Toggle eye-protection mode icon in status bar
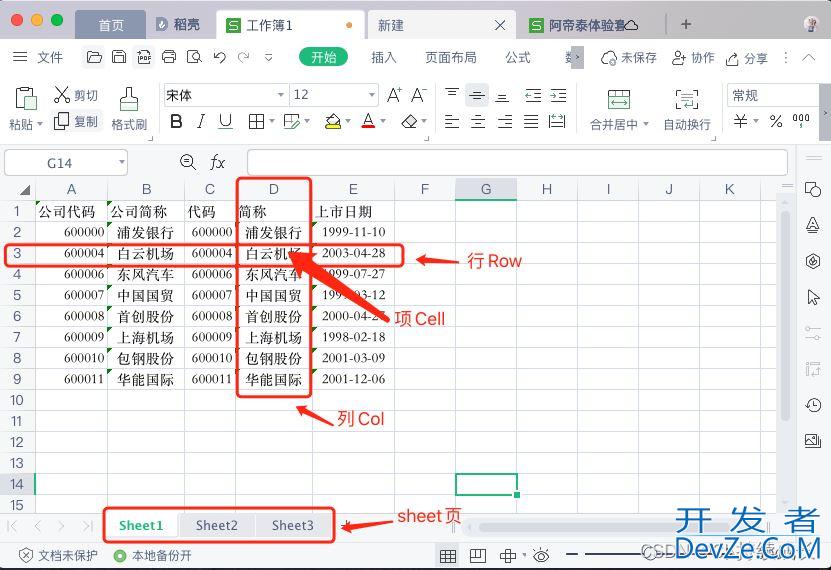The height and width of the screenshot is (570, 831). 541,555
